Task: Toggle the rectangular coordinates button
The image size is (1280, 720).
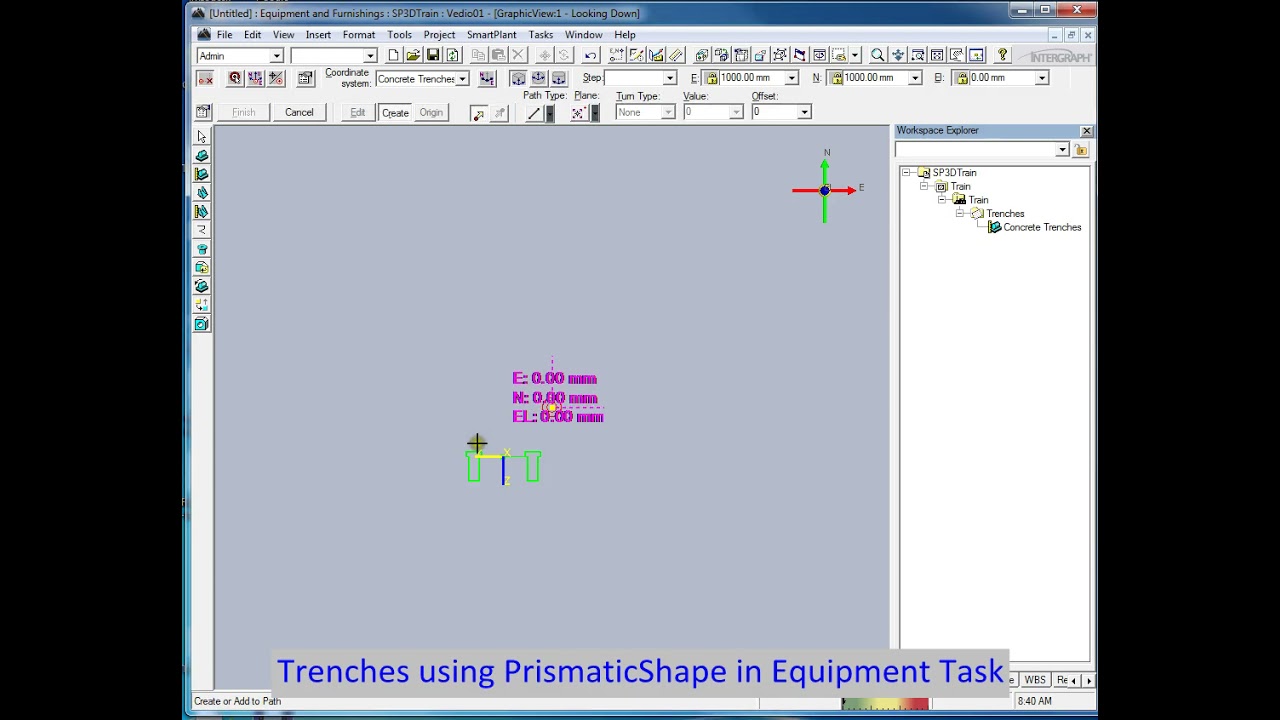Action: click(x=518, y=78)
